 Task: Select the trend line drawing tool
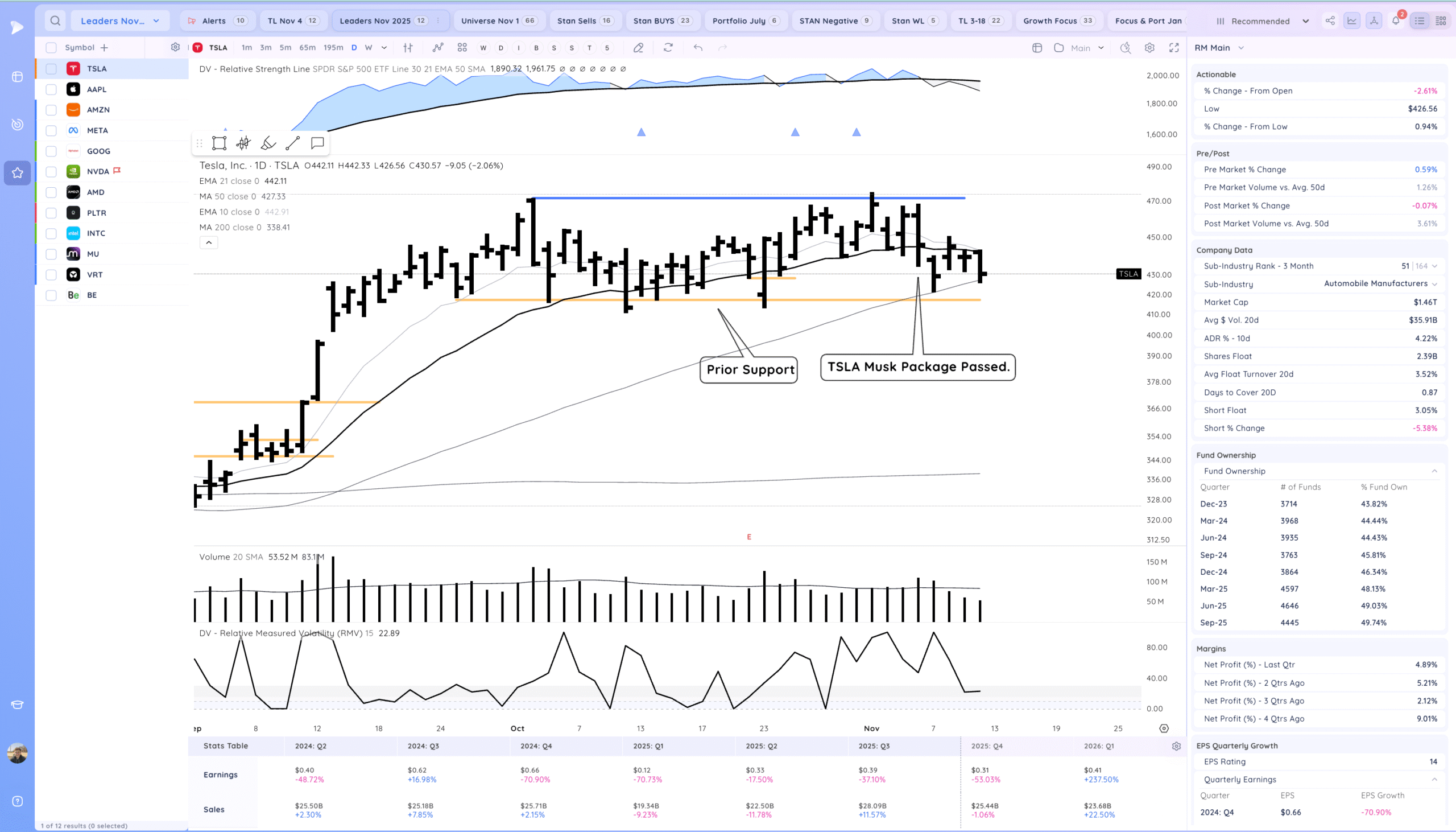tap(292, 143)
